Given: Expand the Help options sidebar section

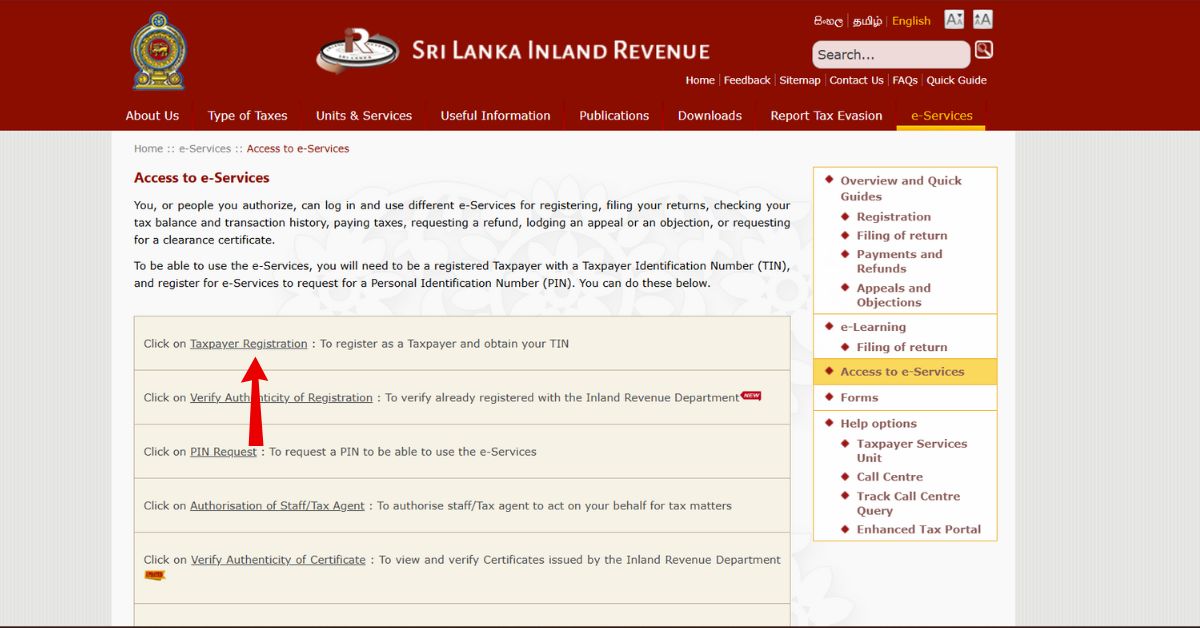Looking at the screenshot, I should [877, 423].
